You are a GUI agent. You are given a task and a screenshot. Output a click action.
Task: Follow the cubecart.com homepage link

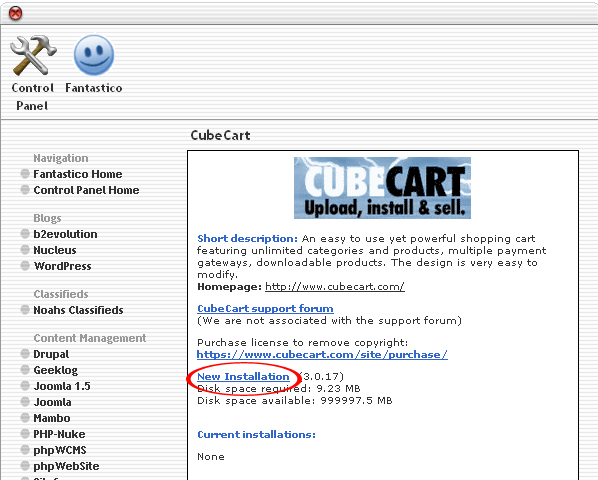point(335,287)
